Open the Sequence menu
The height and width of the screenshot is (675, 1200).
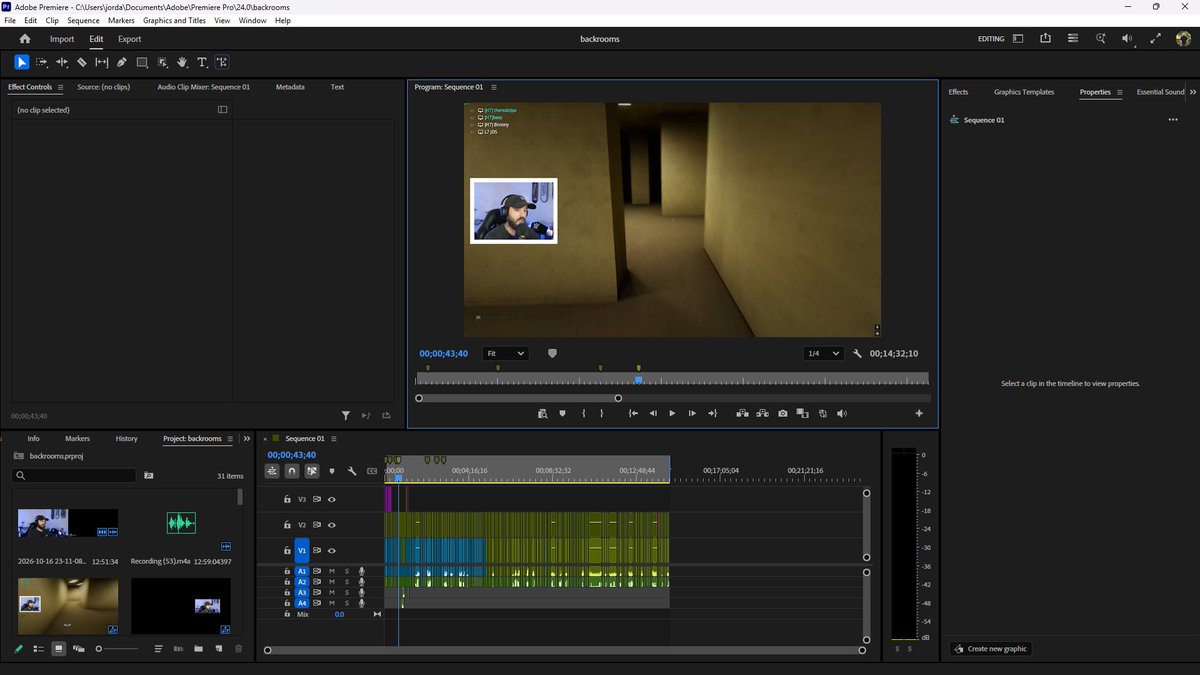tap(83, 20)
